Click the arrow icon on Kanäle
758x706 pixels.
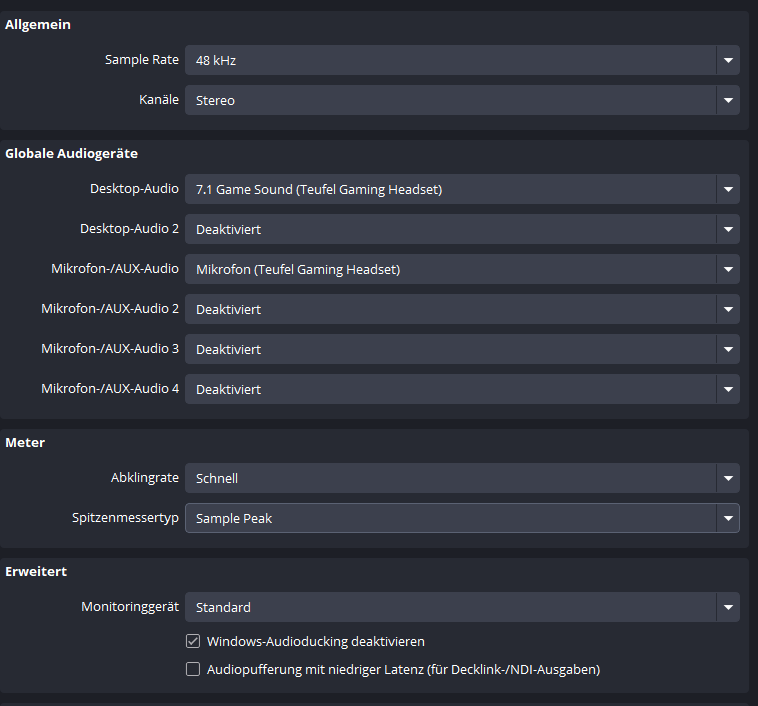click(x=728, y=100)
